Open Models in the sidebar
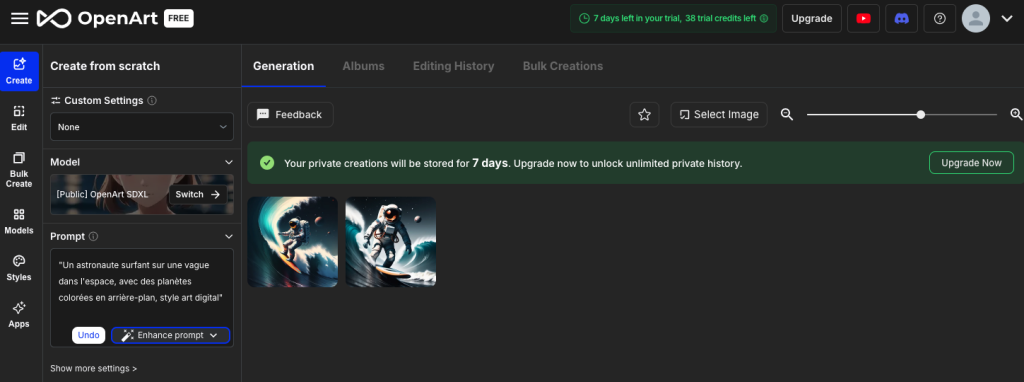Screen dimensions: 1024x382 click(19, 221)
